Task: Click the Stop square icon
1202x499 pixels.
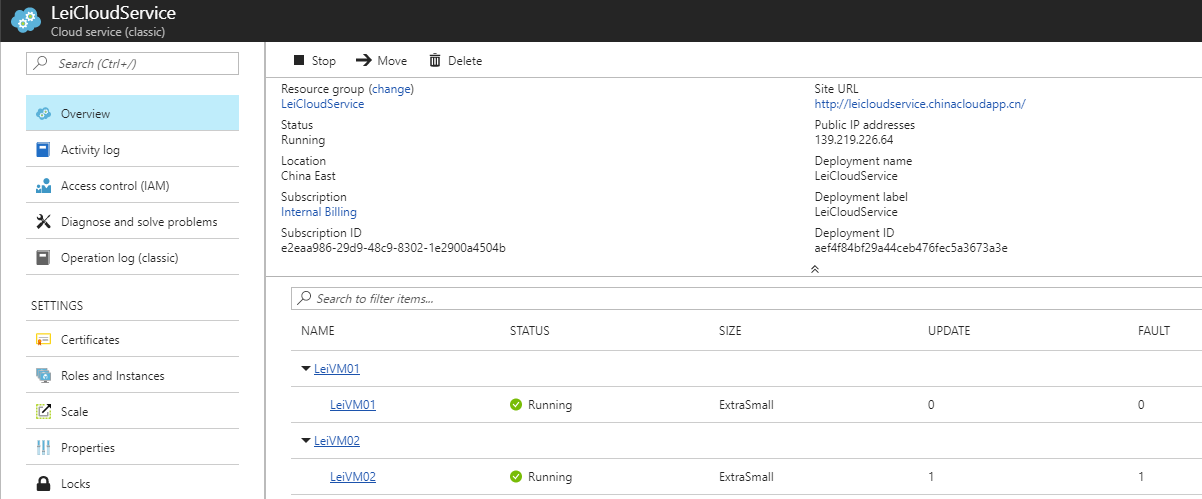Action: [298, 61]
